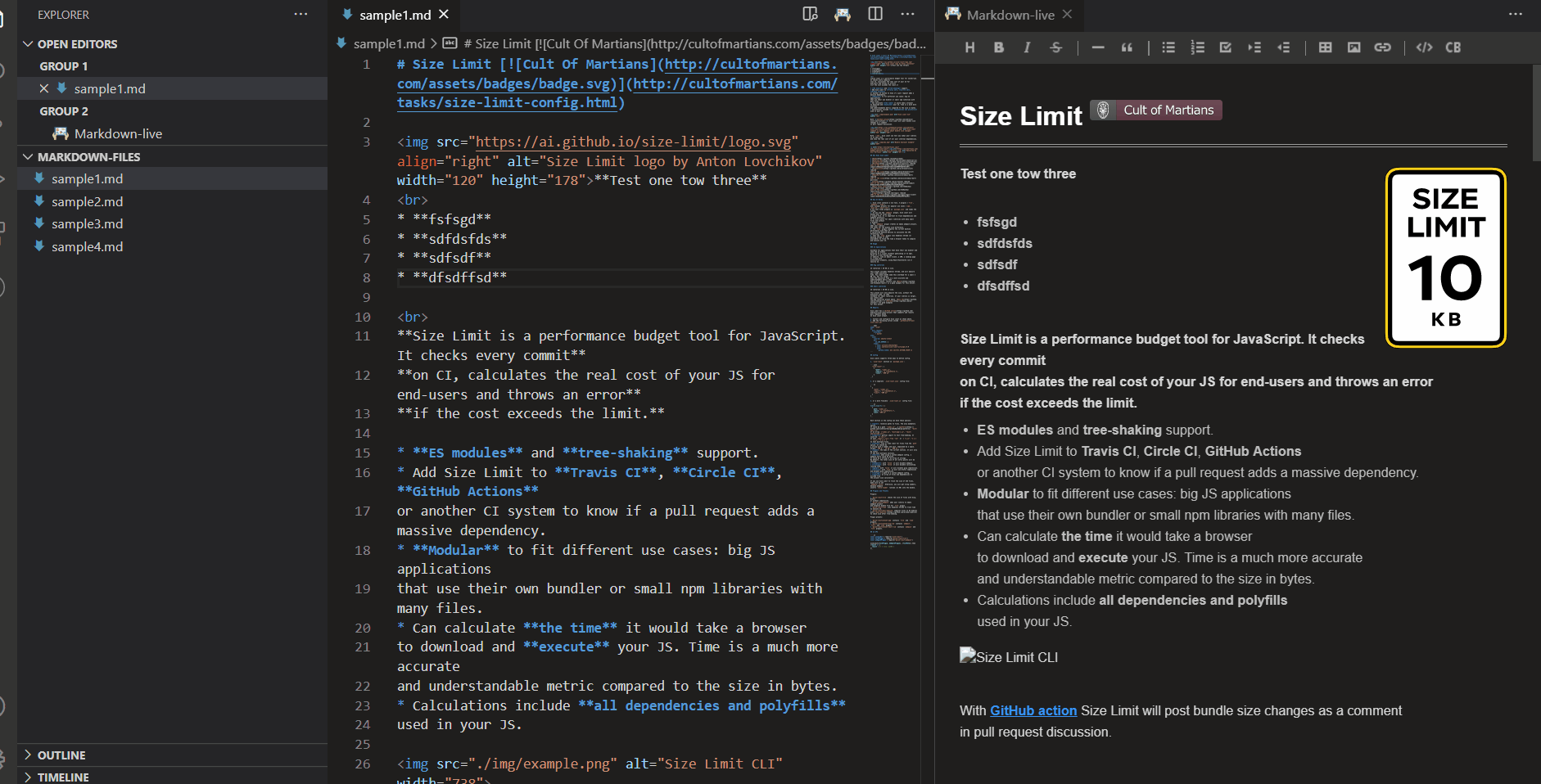
Task: Increase indent with the indent icon
Action: click(1254, 47)
